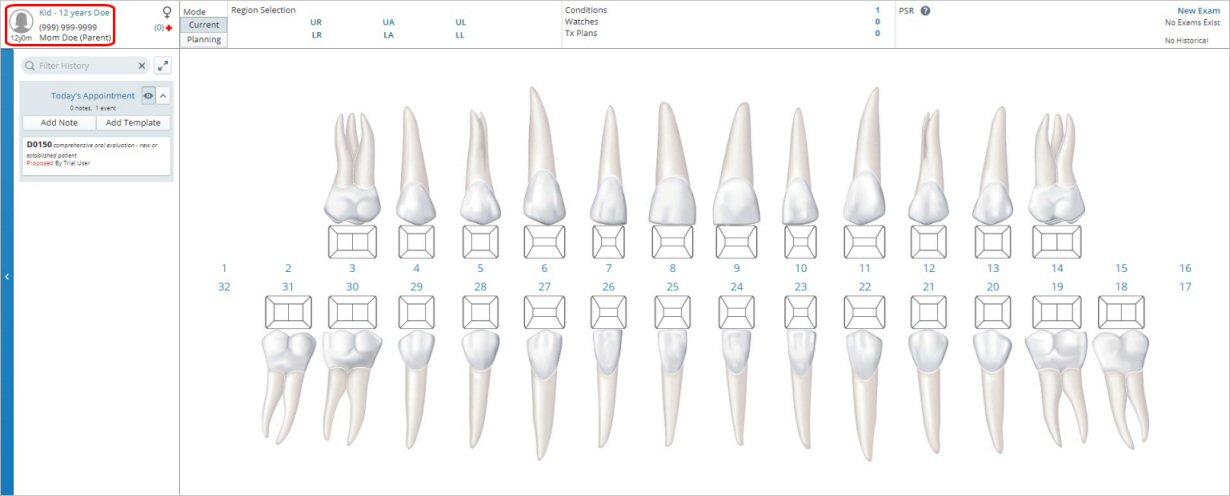The image size is (1230, 496).
Task: Click the patient avatar photo icon
Action: [x=21, y=22]
